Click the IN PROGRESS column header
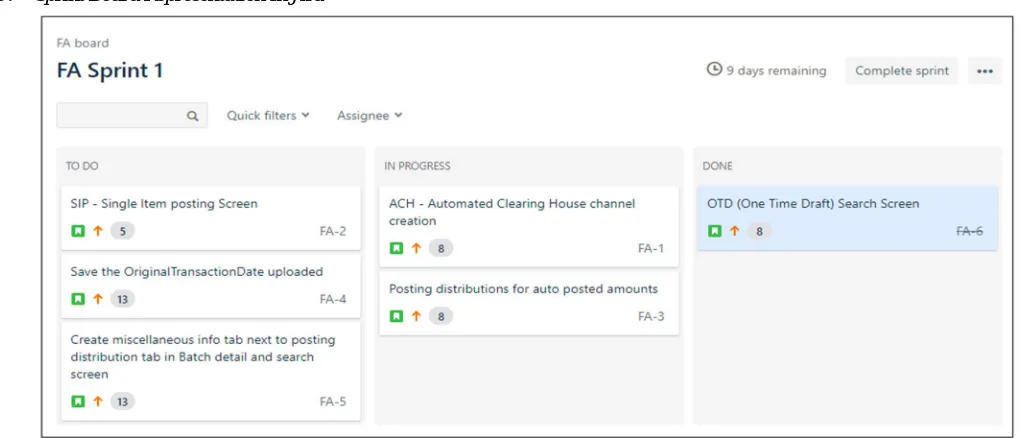 click(x=417, y=166)
